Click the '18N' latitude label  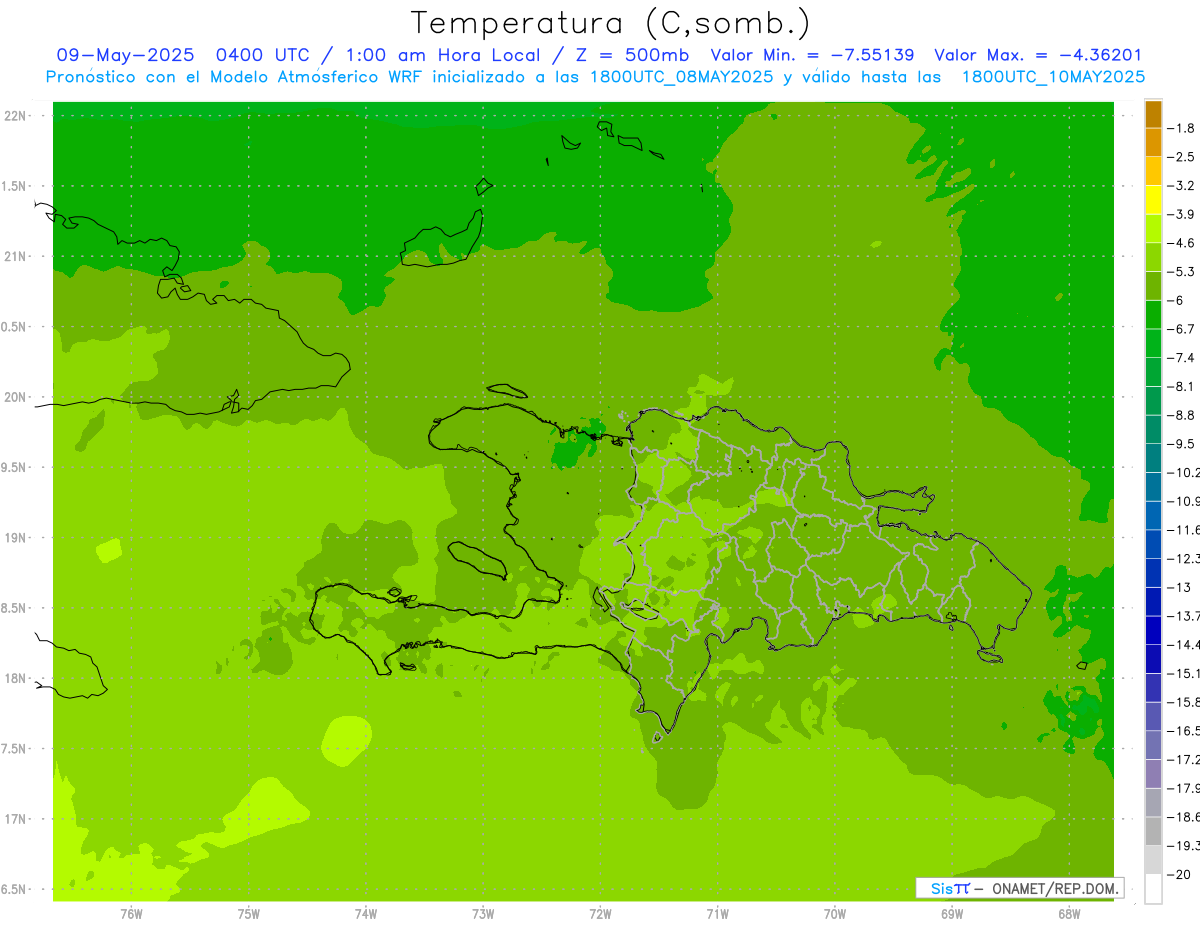17,679
